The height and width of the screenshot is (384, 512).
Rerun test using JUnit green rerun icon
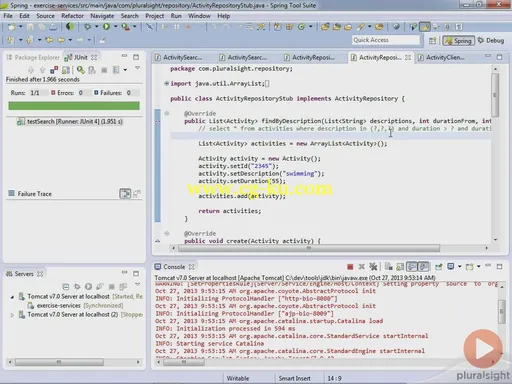80,70
